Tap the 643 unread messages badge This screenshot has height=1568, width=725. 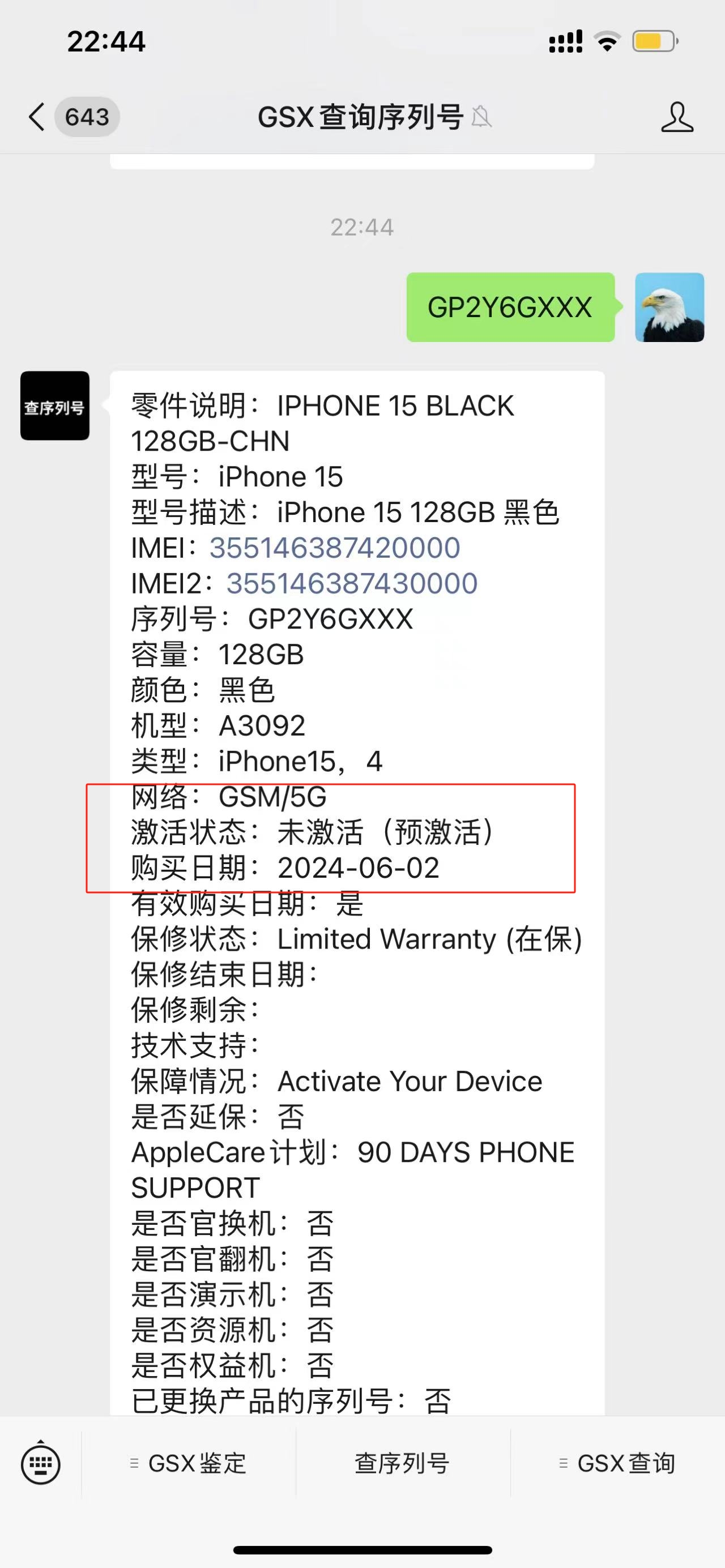tap(87, 116)
